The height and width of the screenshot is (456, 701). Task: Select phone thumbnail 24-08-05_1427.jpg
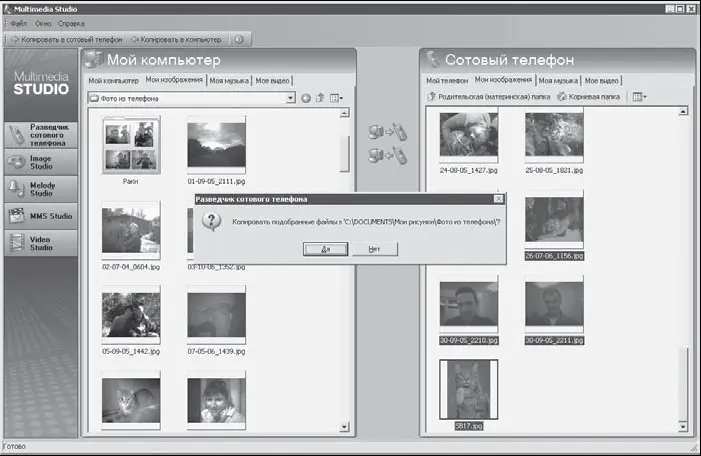tap(469, 135)
